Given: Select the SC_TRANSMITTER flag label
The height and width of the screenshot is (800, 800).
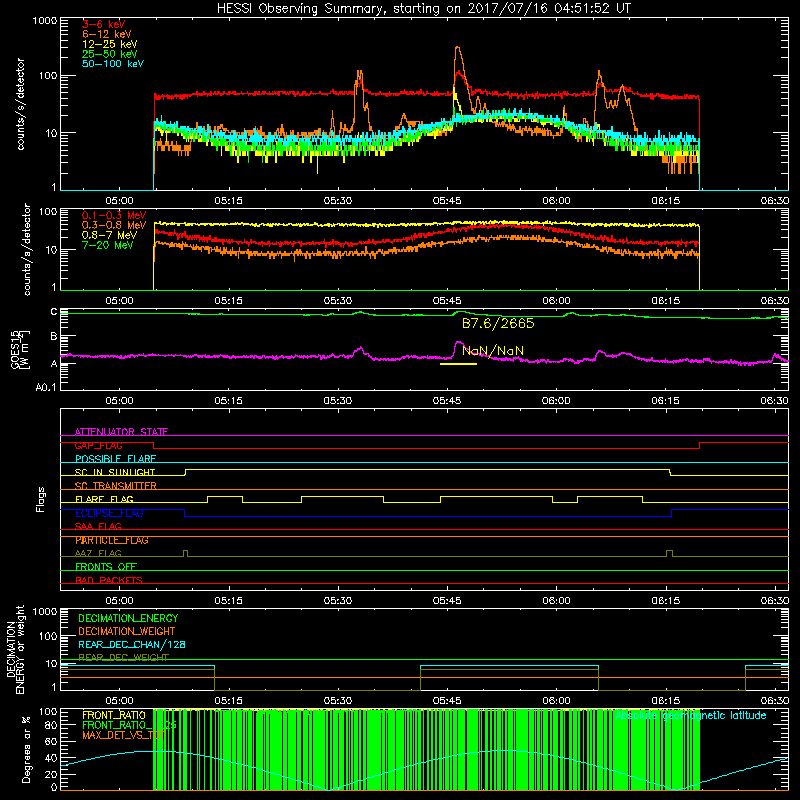Looking at the screenshot, I should (x=116, y=486).
